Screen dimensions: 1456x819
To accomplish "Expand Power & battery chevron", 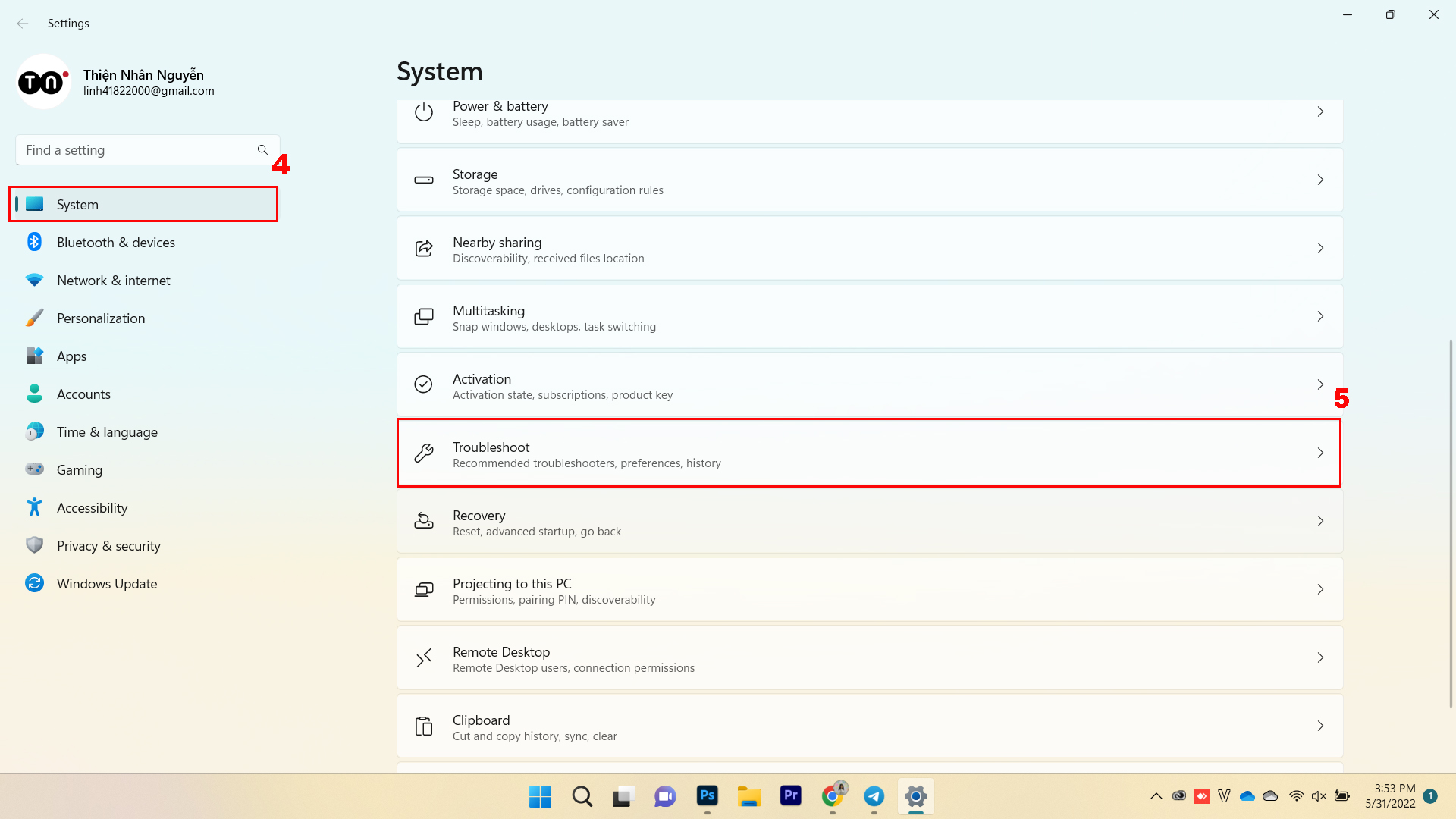I will [x=1320, y=112].
